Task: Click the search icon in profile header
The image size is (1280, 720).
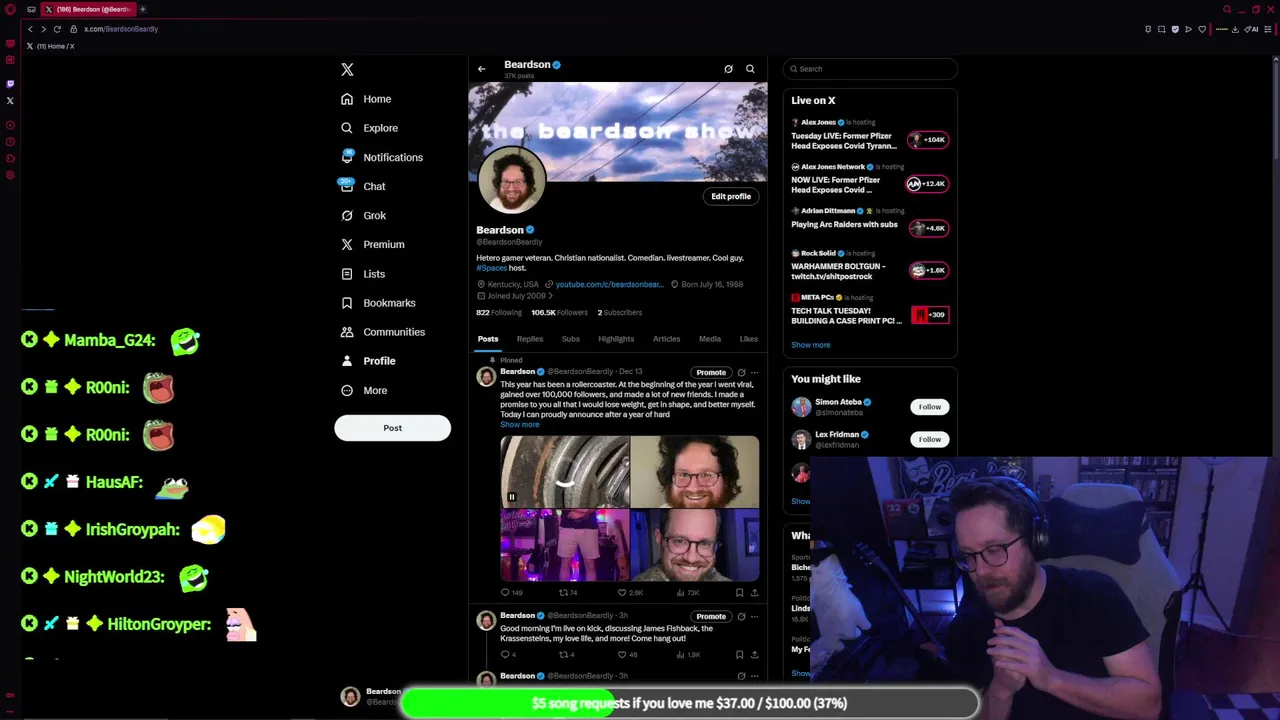Action: (750, 69)
